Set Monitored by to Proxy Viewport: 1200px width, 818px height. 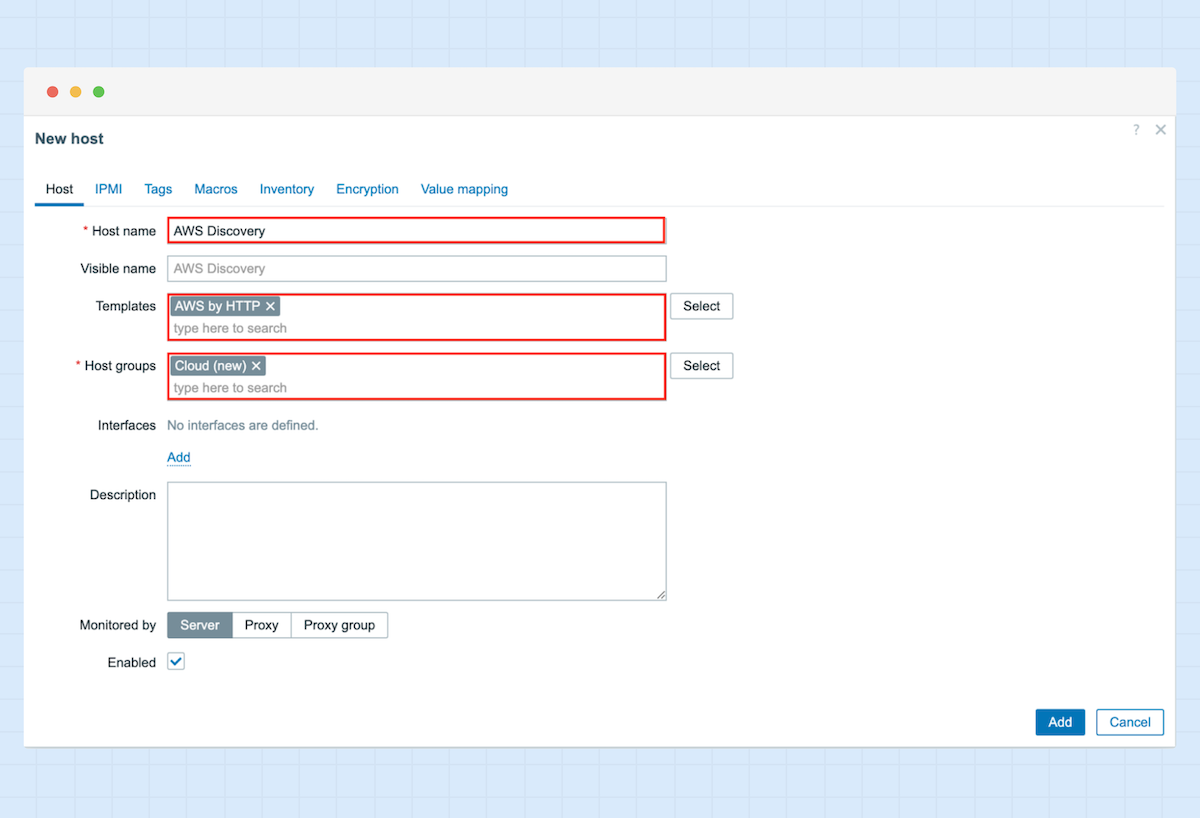(262, 625)
